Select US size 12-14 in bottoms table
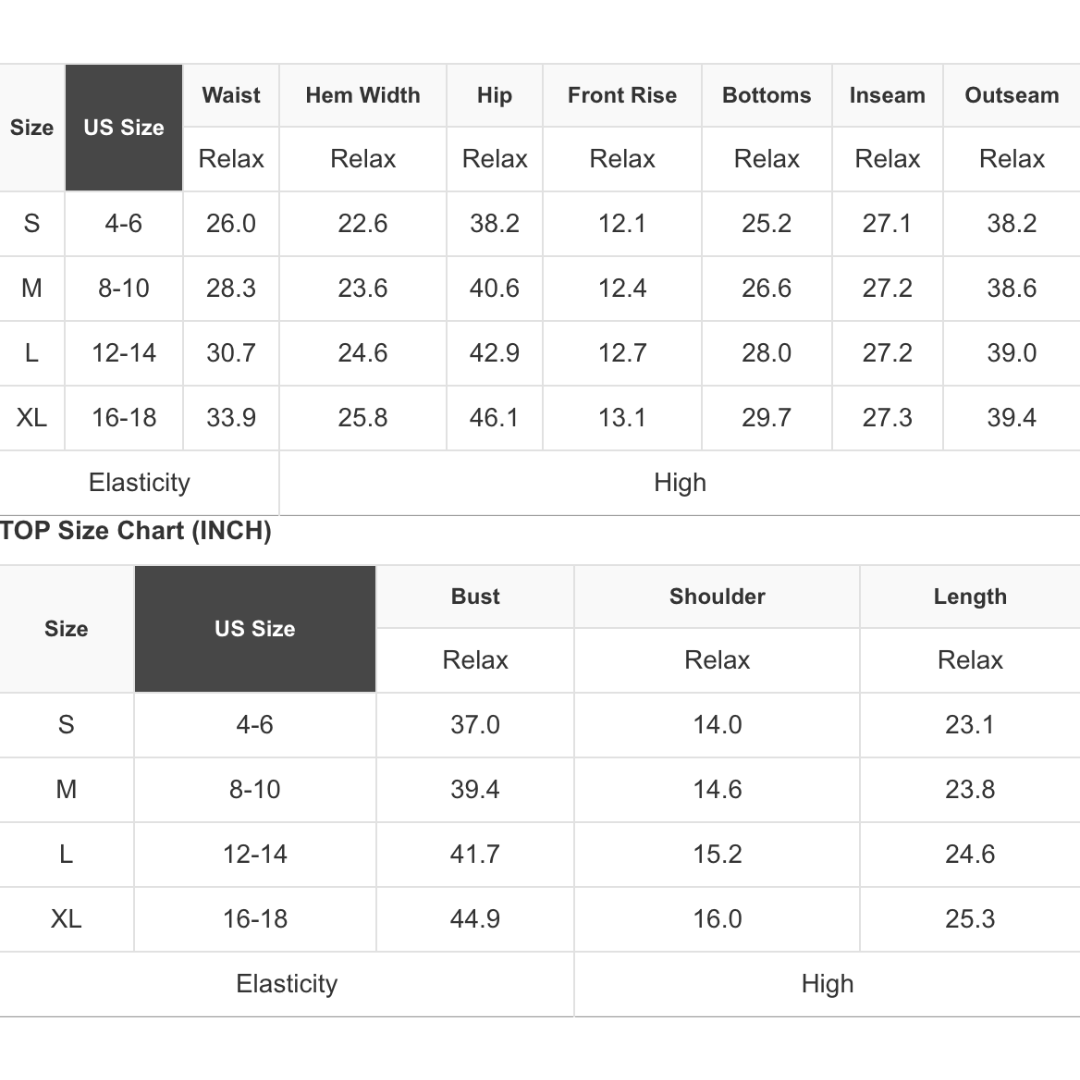The image size is (1080, 1080). [124, 353]
